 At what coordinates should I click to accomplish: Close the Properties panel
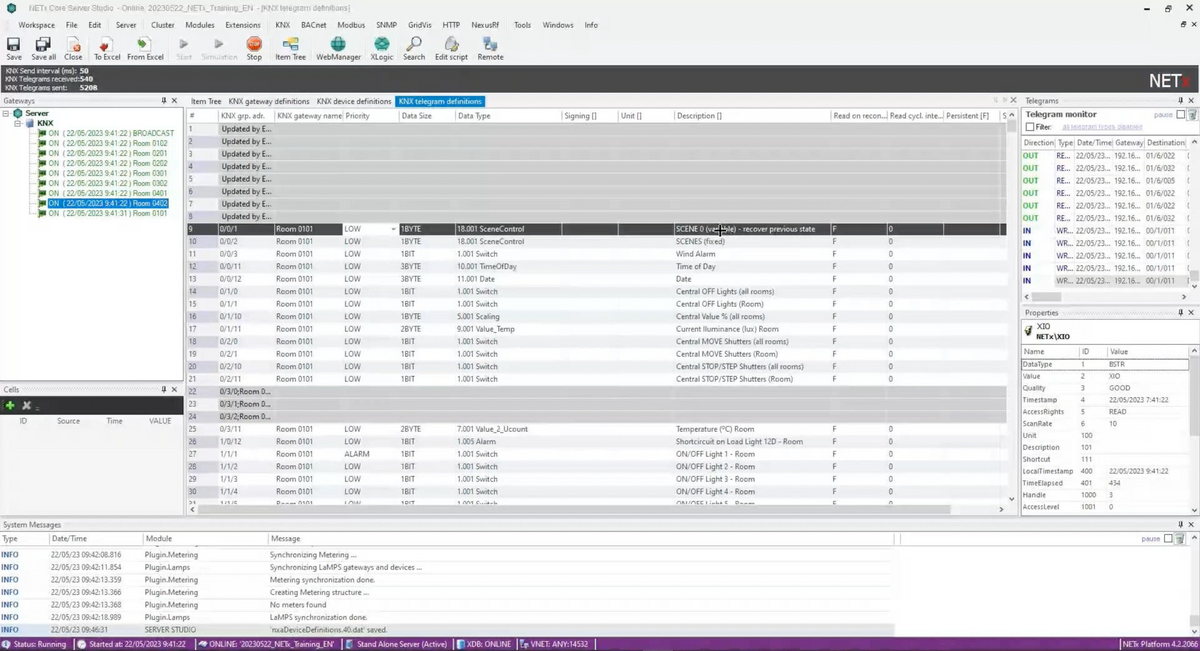[x=1191, y=313]
